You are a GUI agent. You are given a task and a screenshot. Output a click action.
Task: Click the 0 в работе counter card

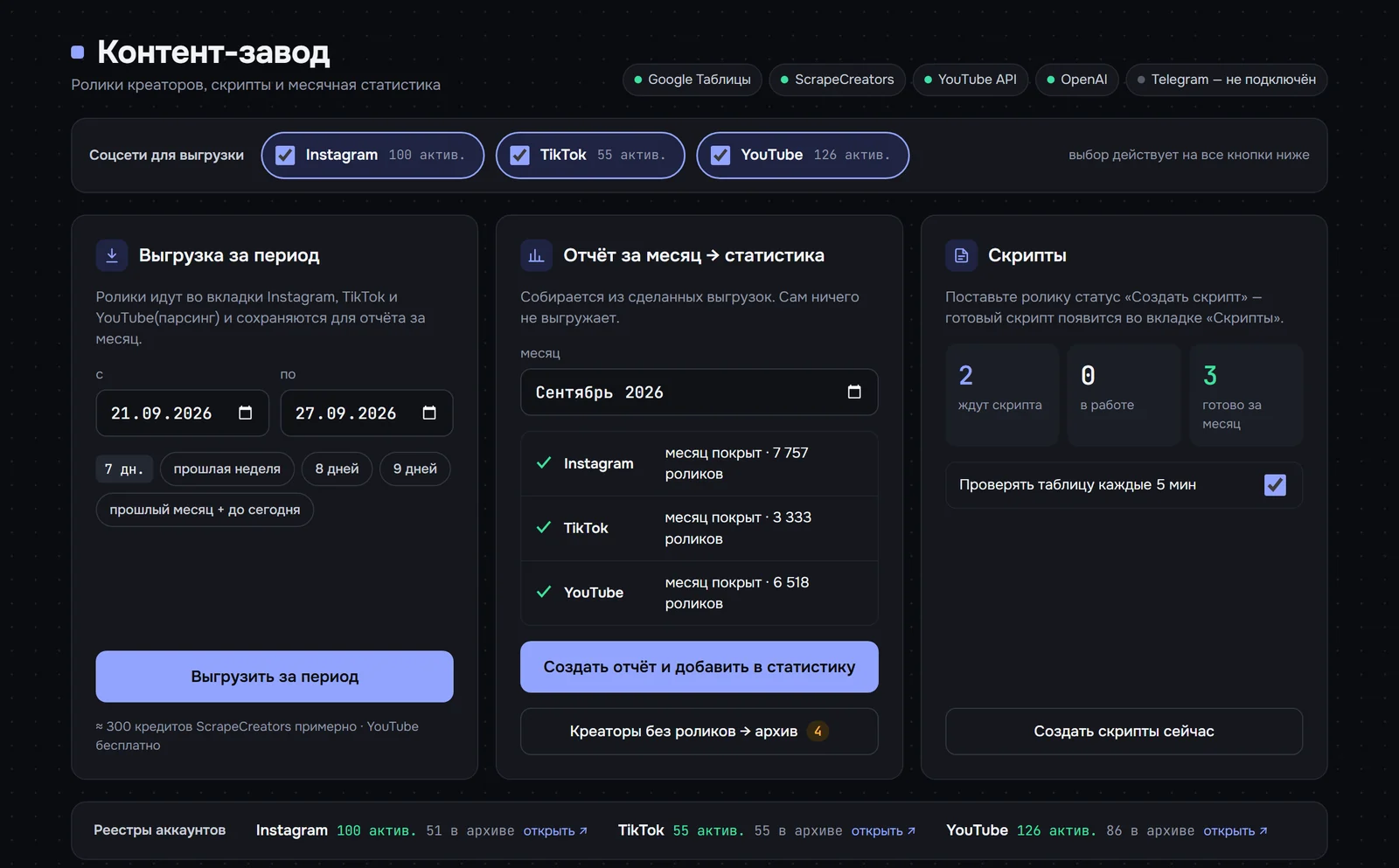click(x=1124, y=395)
